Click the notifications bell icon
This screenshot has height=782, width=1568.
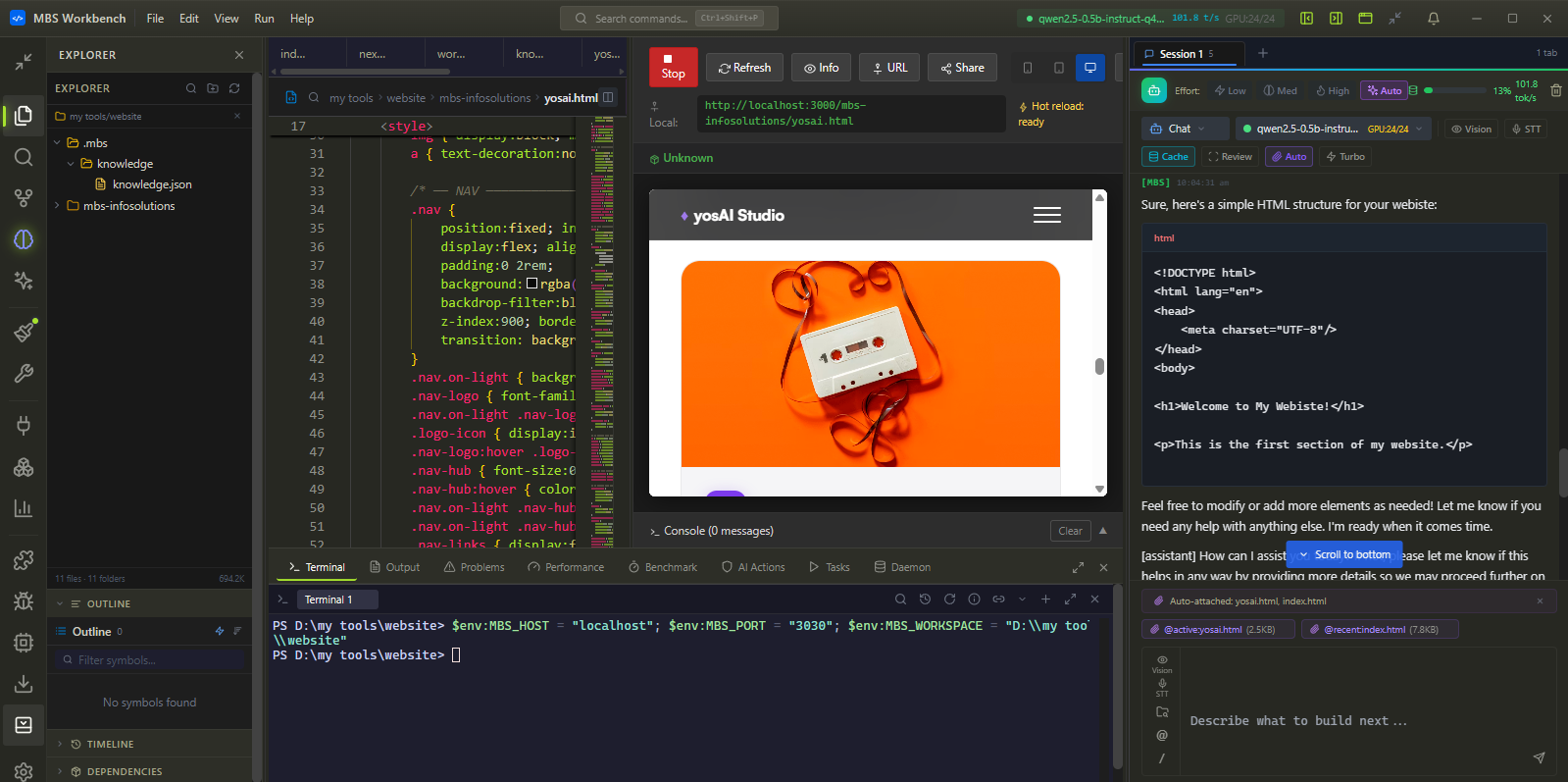click(x=1433, y=19)
